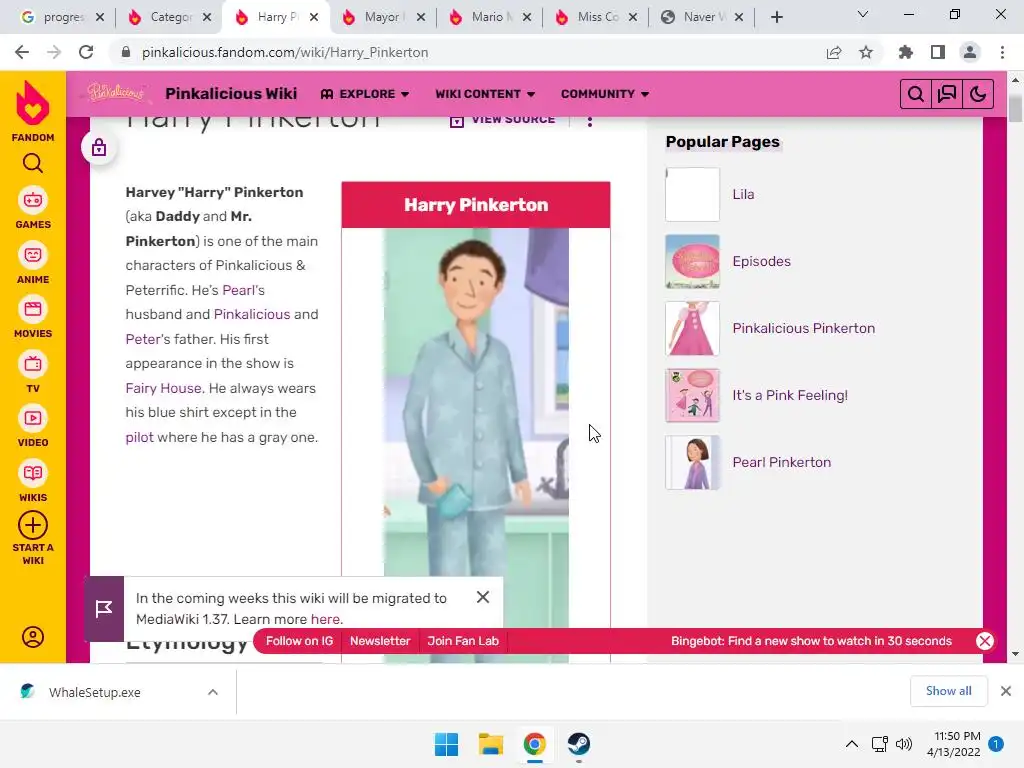The height and width of the screenshot is (768, 1024).
Task: Open the TV section icon
Action: pos(33,364)
